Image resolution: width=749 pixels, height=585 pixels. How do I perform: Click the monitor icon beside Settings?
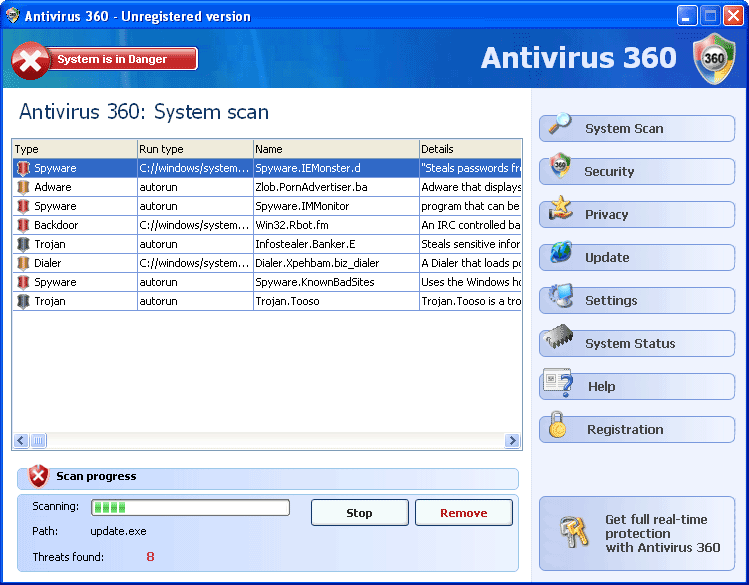(x=560, y=295)
